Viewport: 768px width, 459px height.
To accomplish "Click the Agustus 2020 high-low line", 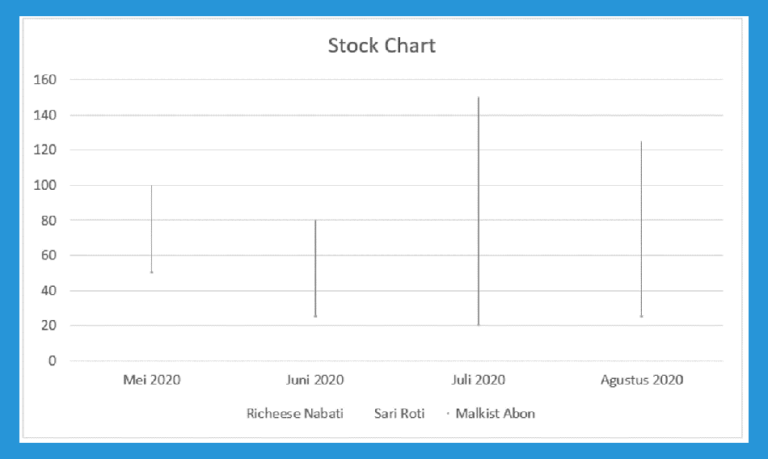I will (641, 228).
